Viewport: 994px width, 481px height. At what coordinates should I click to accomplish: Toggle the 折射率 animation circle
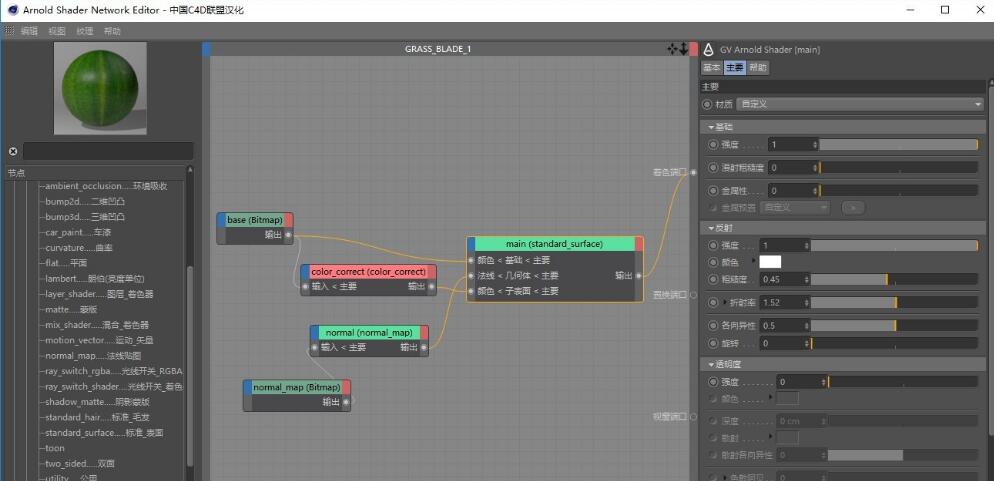tap(713, 302)
